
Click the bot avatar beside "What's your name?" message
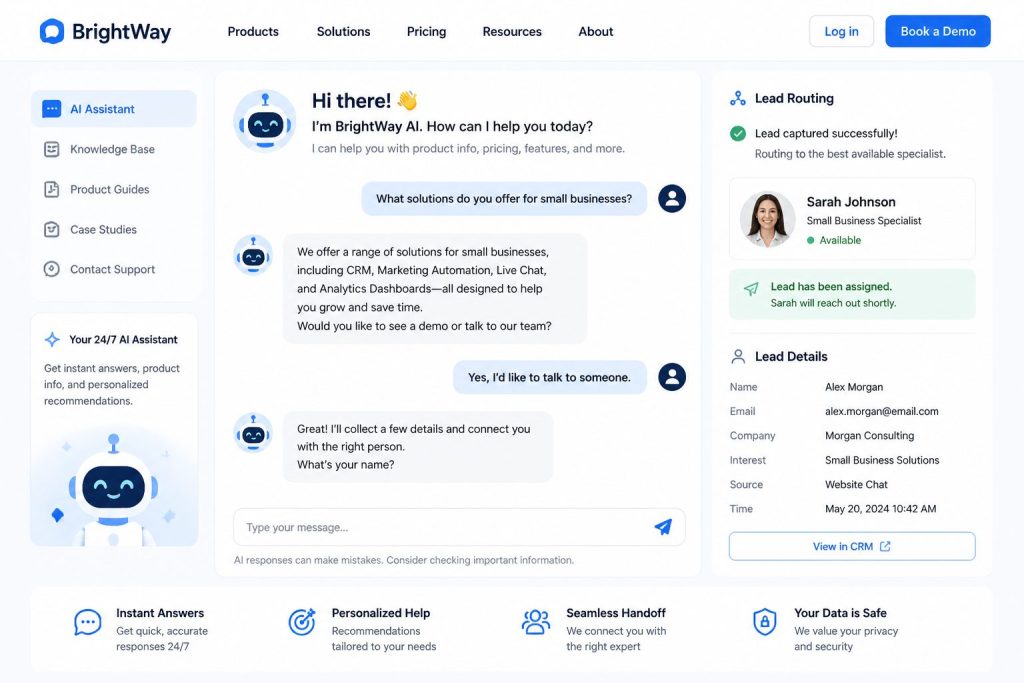253,432
